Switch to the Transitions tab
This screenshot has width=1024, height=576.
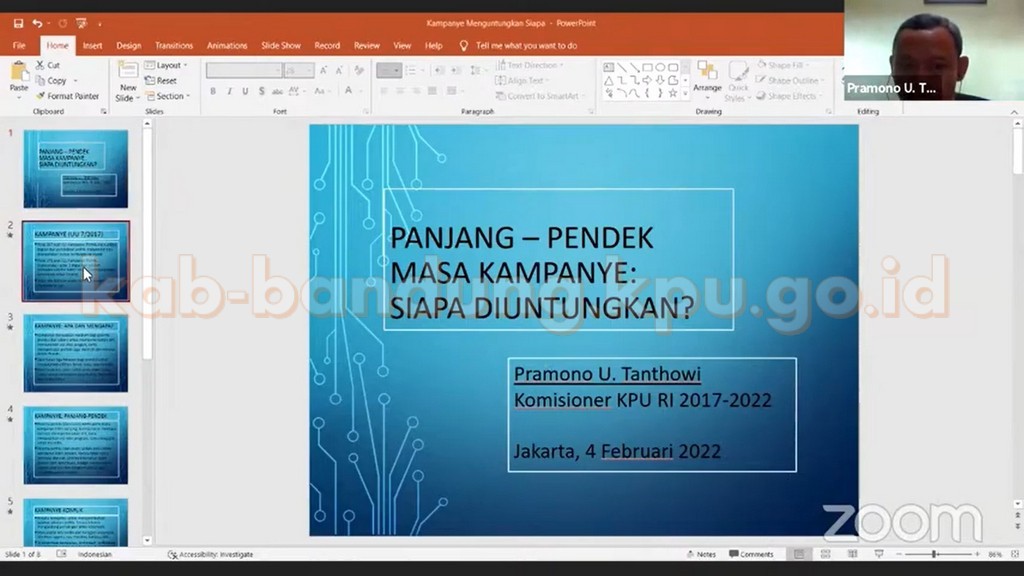(174, 45)
